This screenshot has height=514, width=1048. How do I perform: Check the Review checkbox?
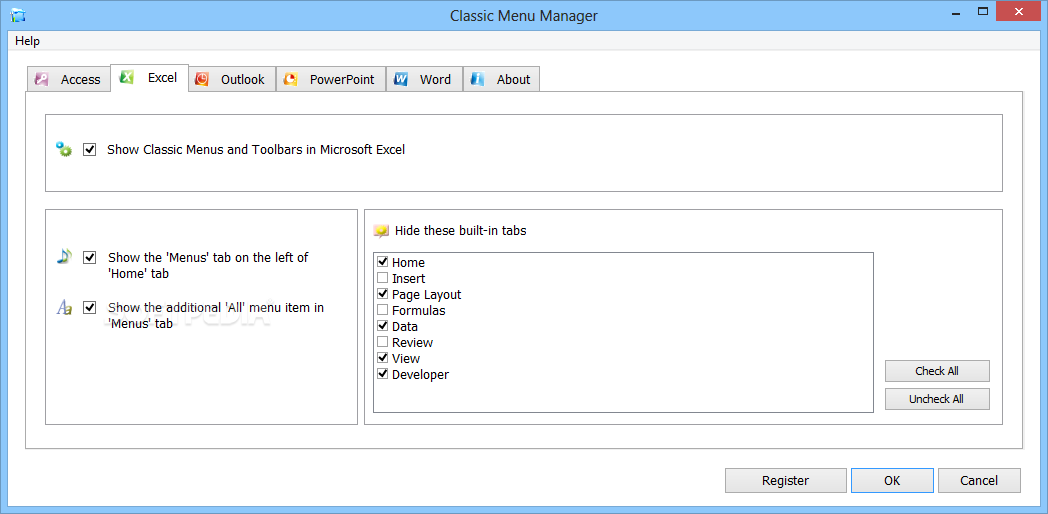(383, 342)
